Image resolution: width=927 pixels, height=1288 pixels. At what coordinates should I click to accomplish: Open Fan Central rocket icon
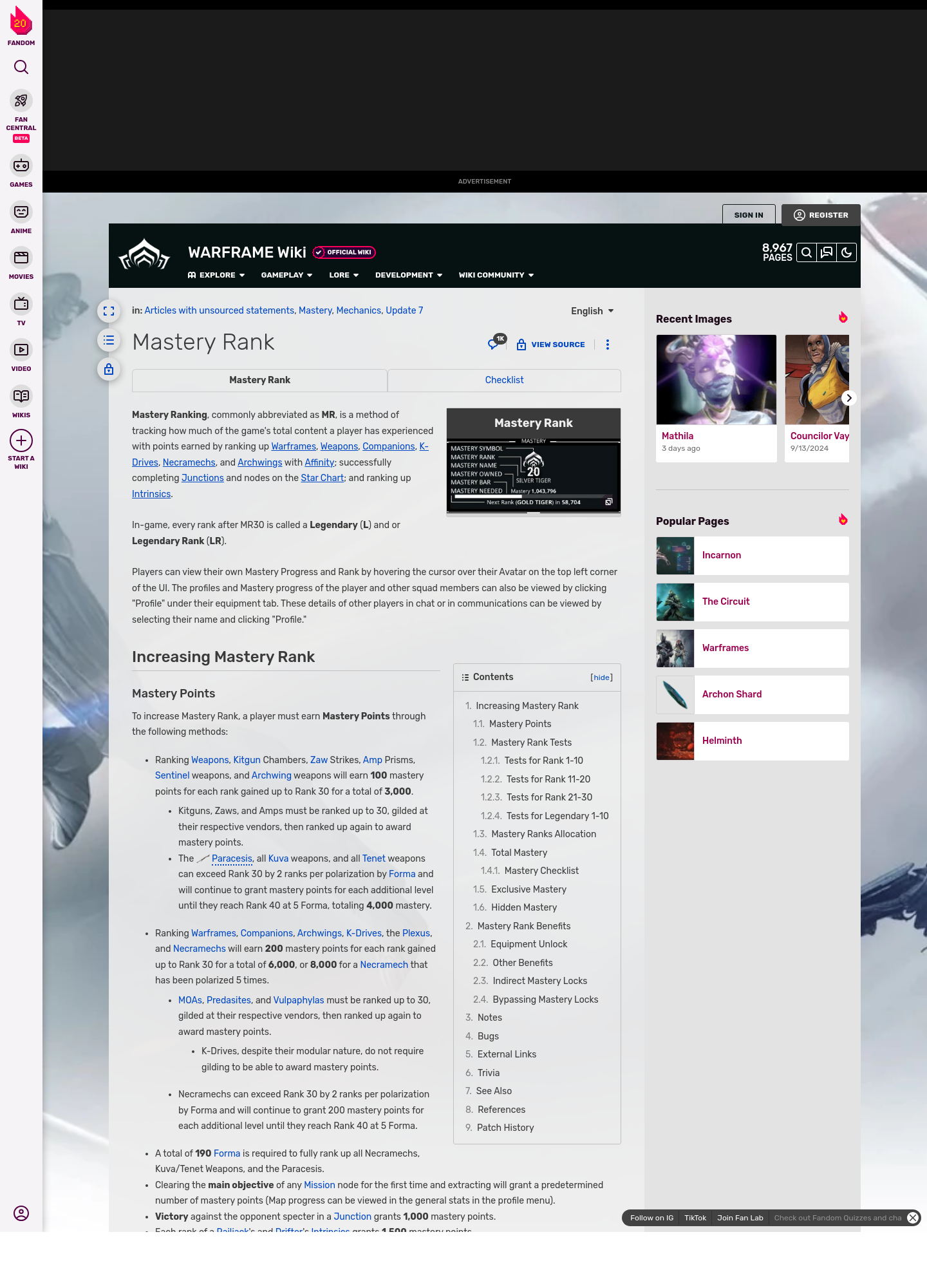[x=21, y=101]
